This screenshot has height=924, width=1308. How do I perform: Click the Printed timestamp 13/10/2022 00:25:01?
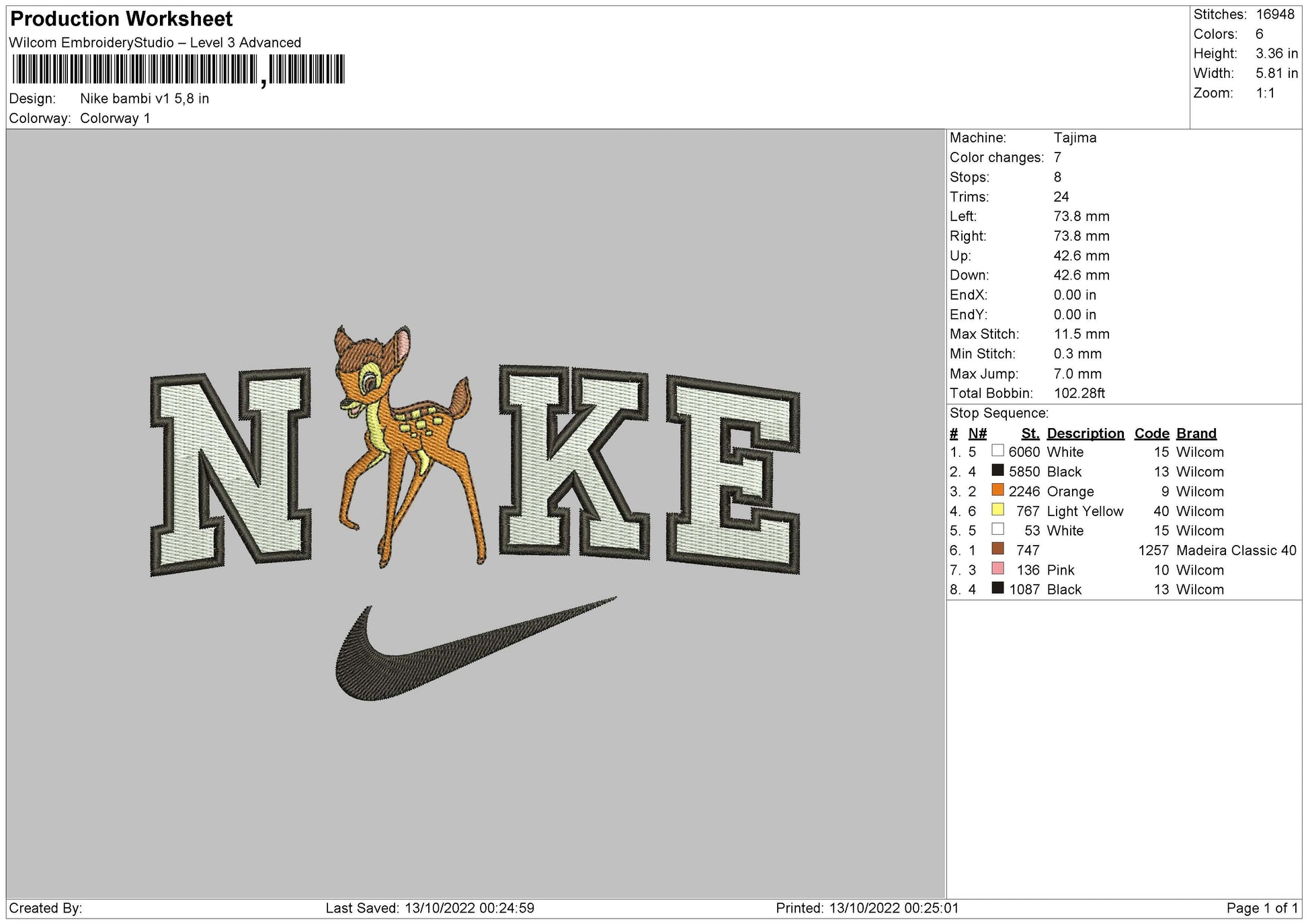tap(894, 908)
